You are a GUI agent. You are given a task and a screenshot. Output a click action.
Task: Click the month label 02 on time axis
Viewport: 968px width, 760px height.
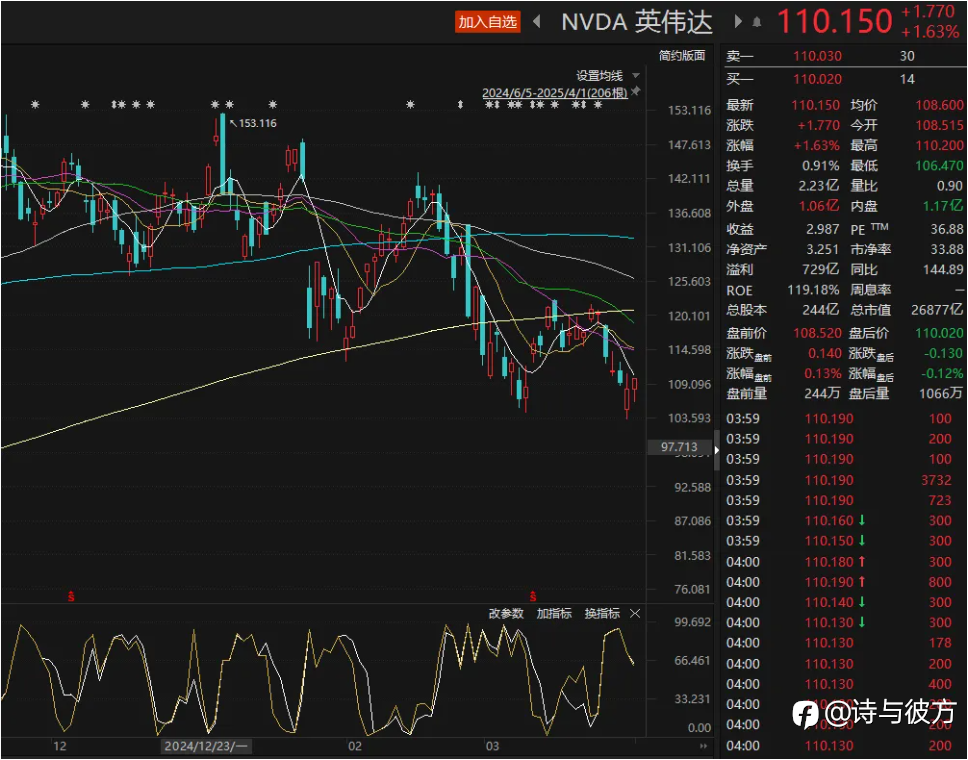[354, 746]
